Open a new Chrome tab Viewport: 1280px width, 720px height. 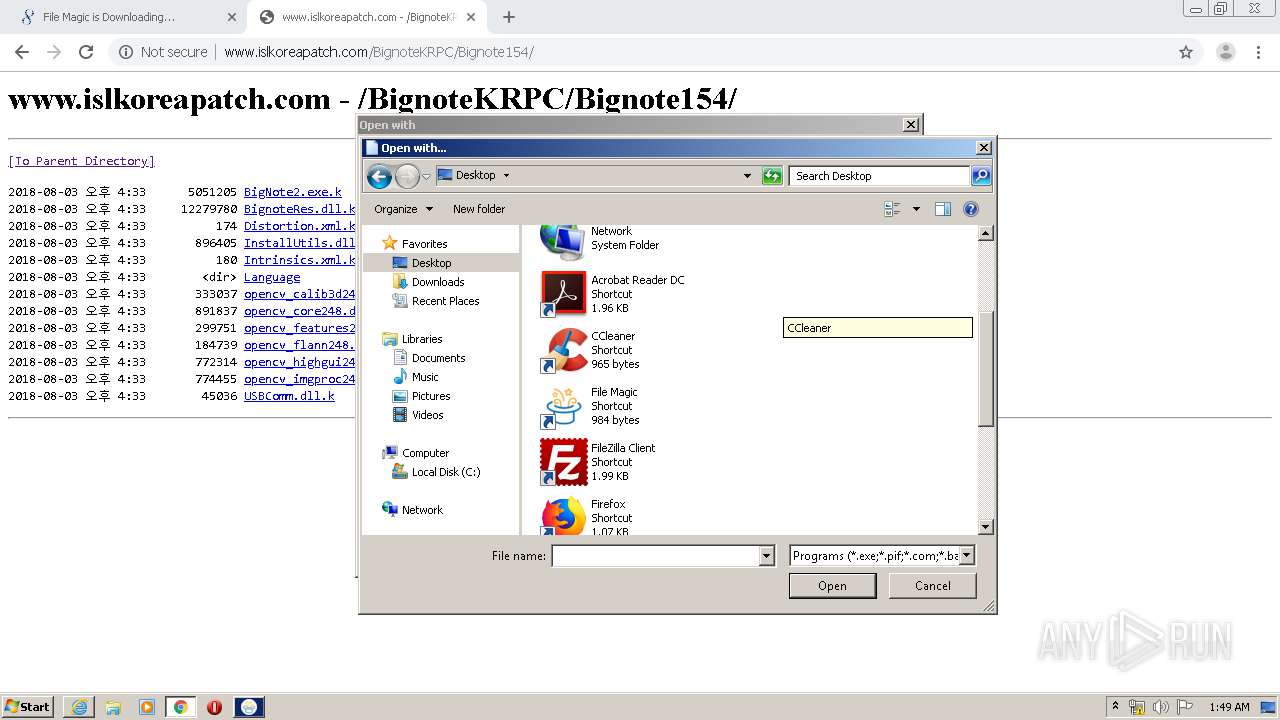(509, 17)
